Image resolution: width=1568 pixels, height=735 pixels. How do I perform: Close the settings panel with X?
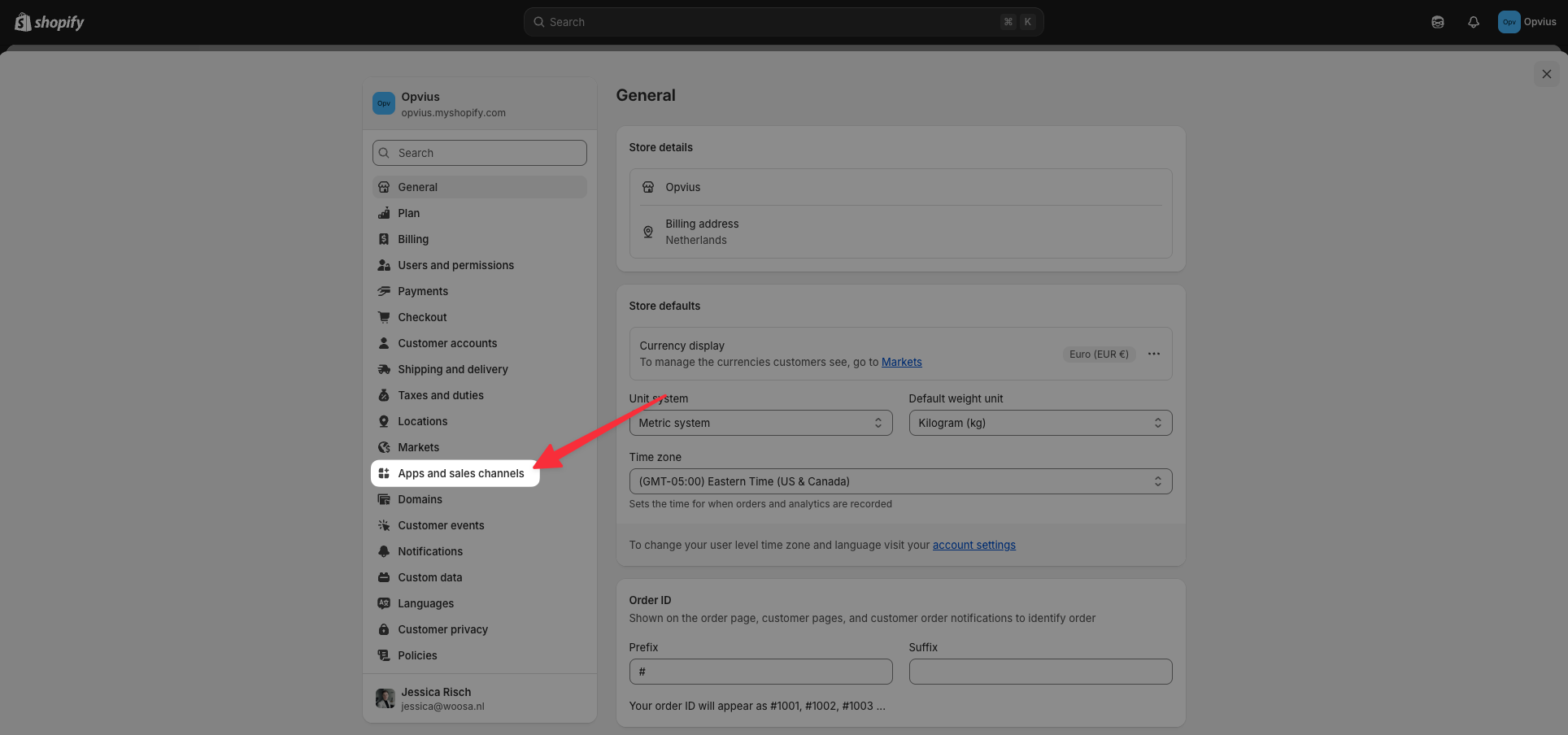[1546, 74]
